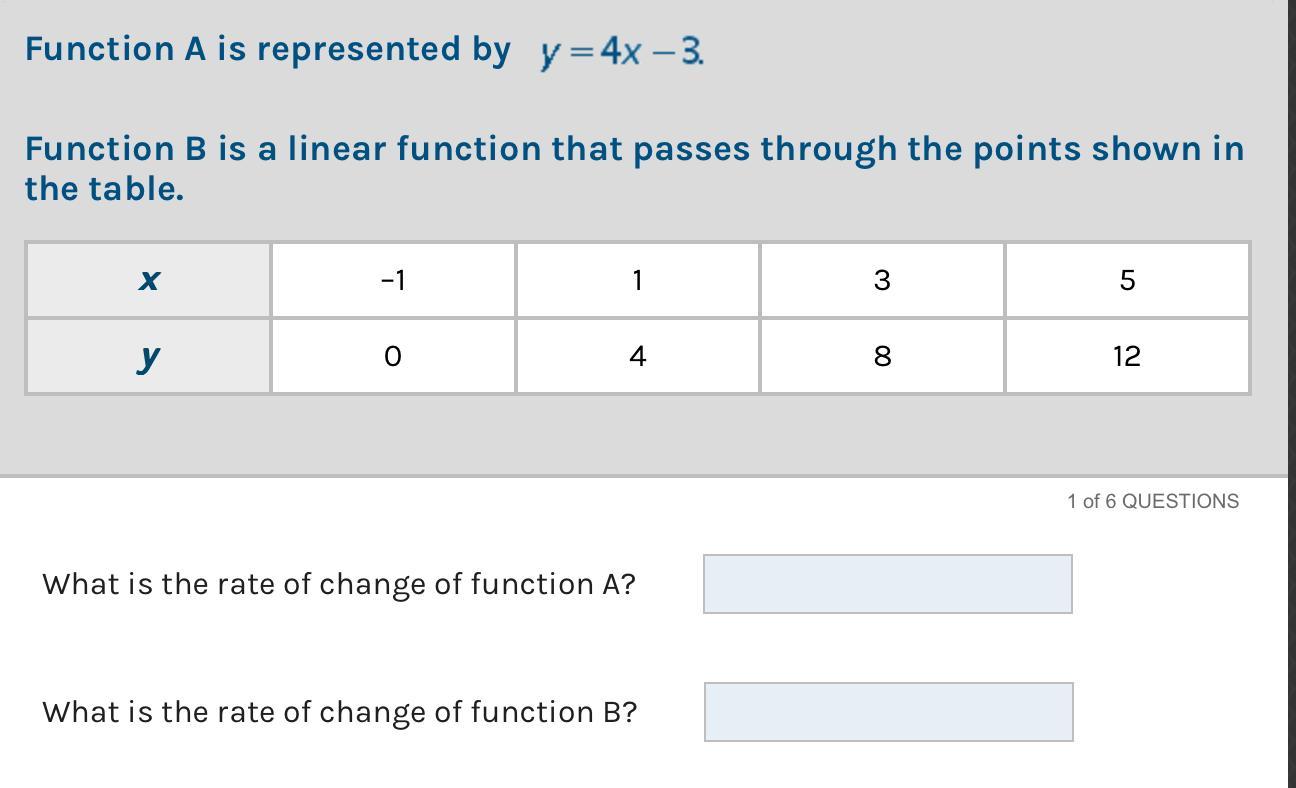Click the question text about function A

coord(339,584)
